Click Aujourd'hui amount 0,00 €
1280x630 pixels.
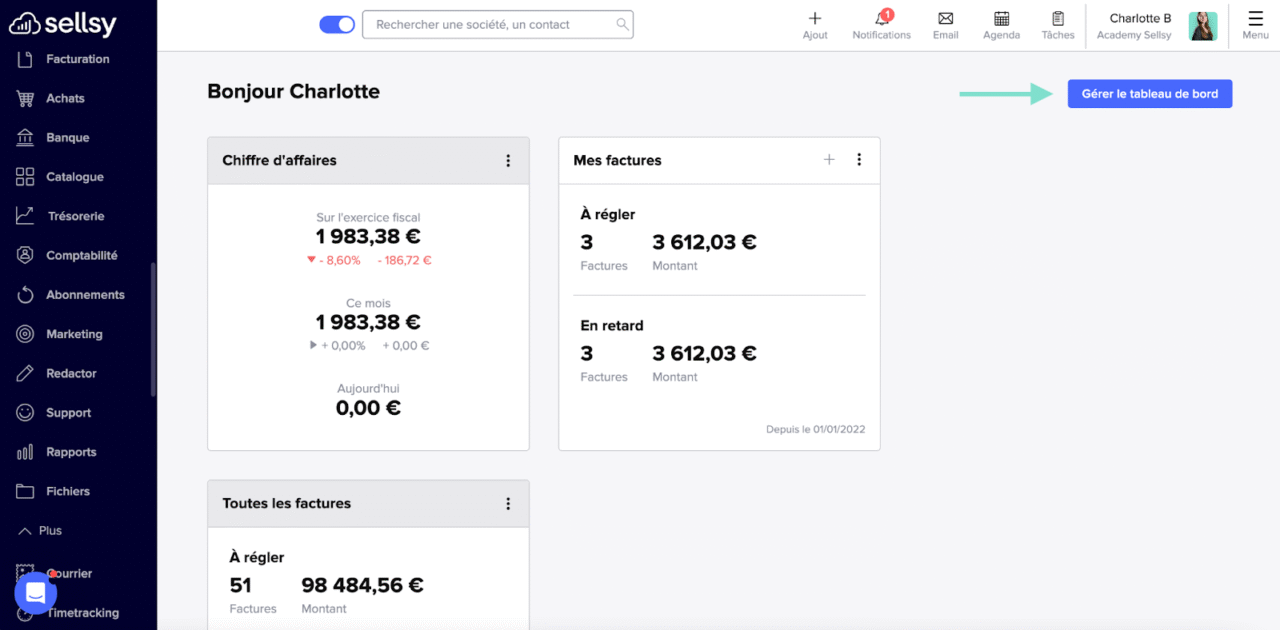click(x=368, y=408)
